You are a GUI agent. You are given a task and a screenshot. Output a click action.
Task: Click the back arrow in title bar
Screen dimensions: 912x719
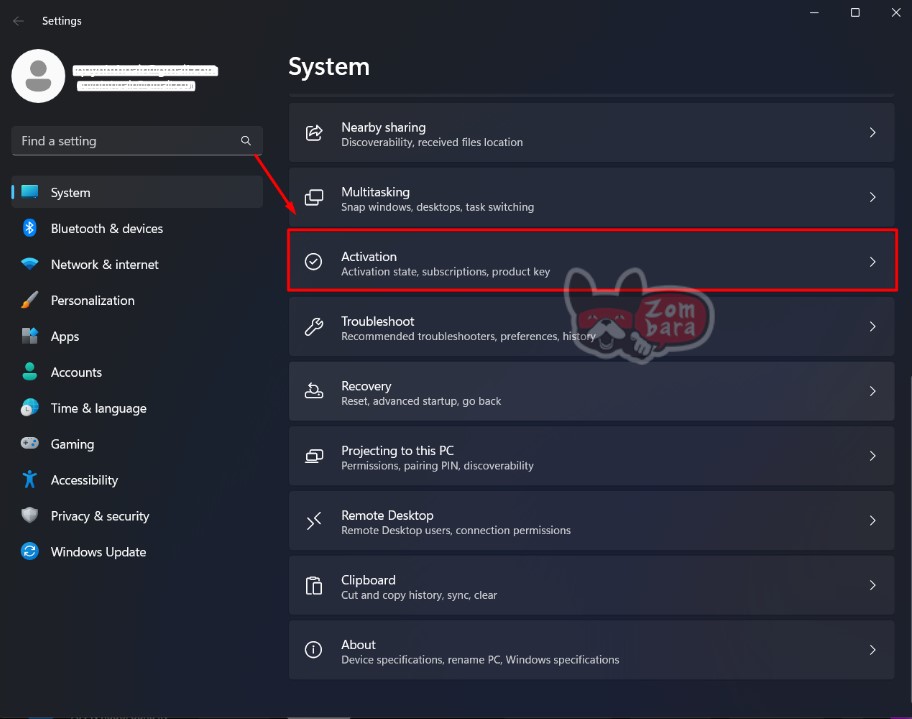[x=18, y=21]
